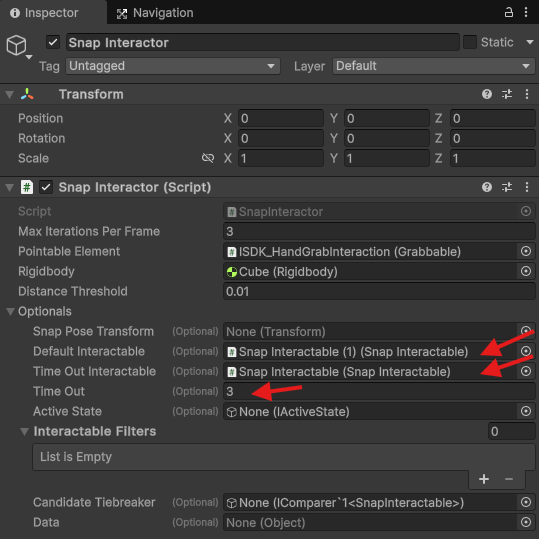Image resolution: width=539 pixels, height=539 pixels.
Task: Collapse the Optionals foldout
Action: pyautogui.click(x=10, y=311)
